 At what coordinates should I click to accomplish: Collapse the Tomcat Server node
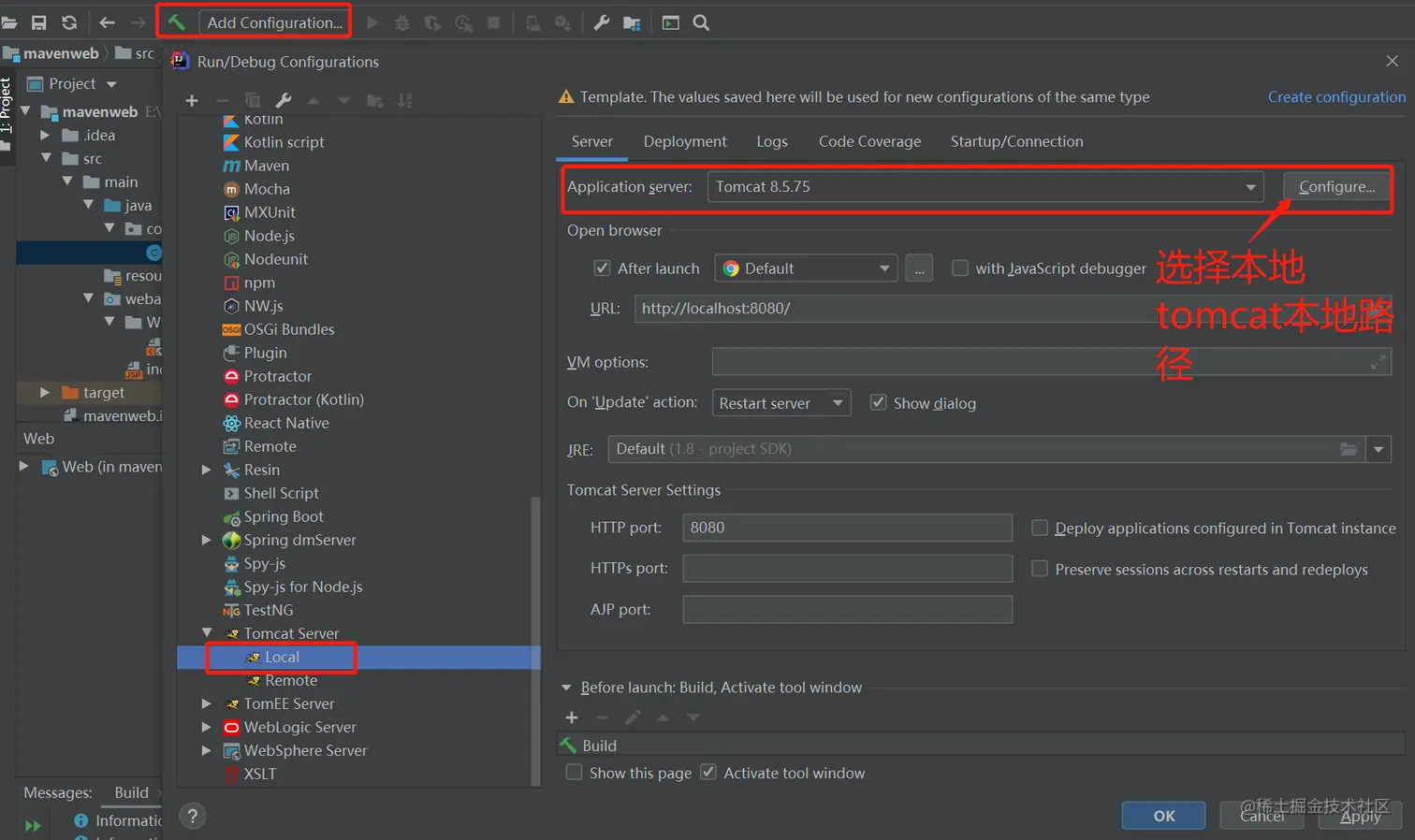pyautogui.click(x=207, y=633)
